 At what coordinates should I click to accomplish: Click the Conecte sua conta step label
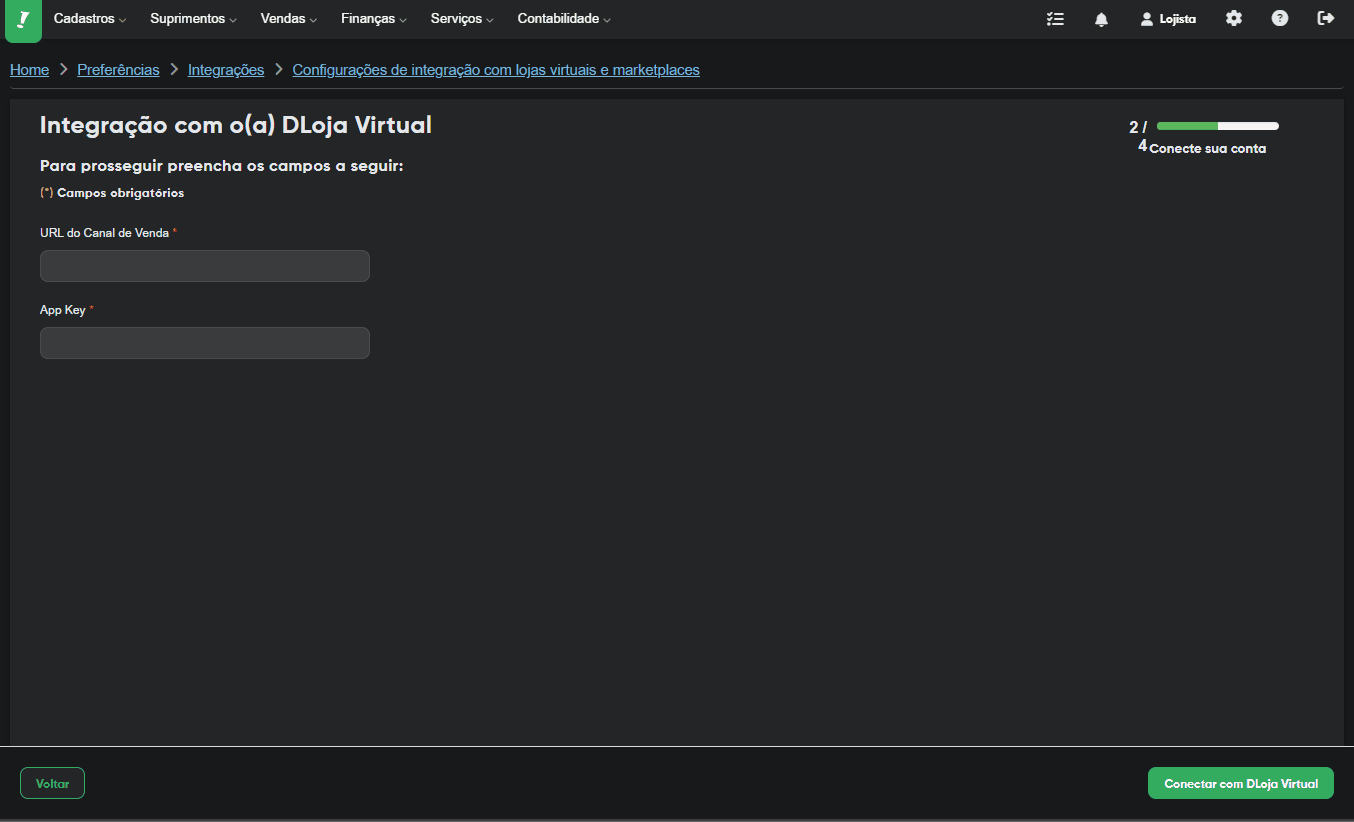coord(1208,149)
